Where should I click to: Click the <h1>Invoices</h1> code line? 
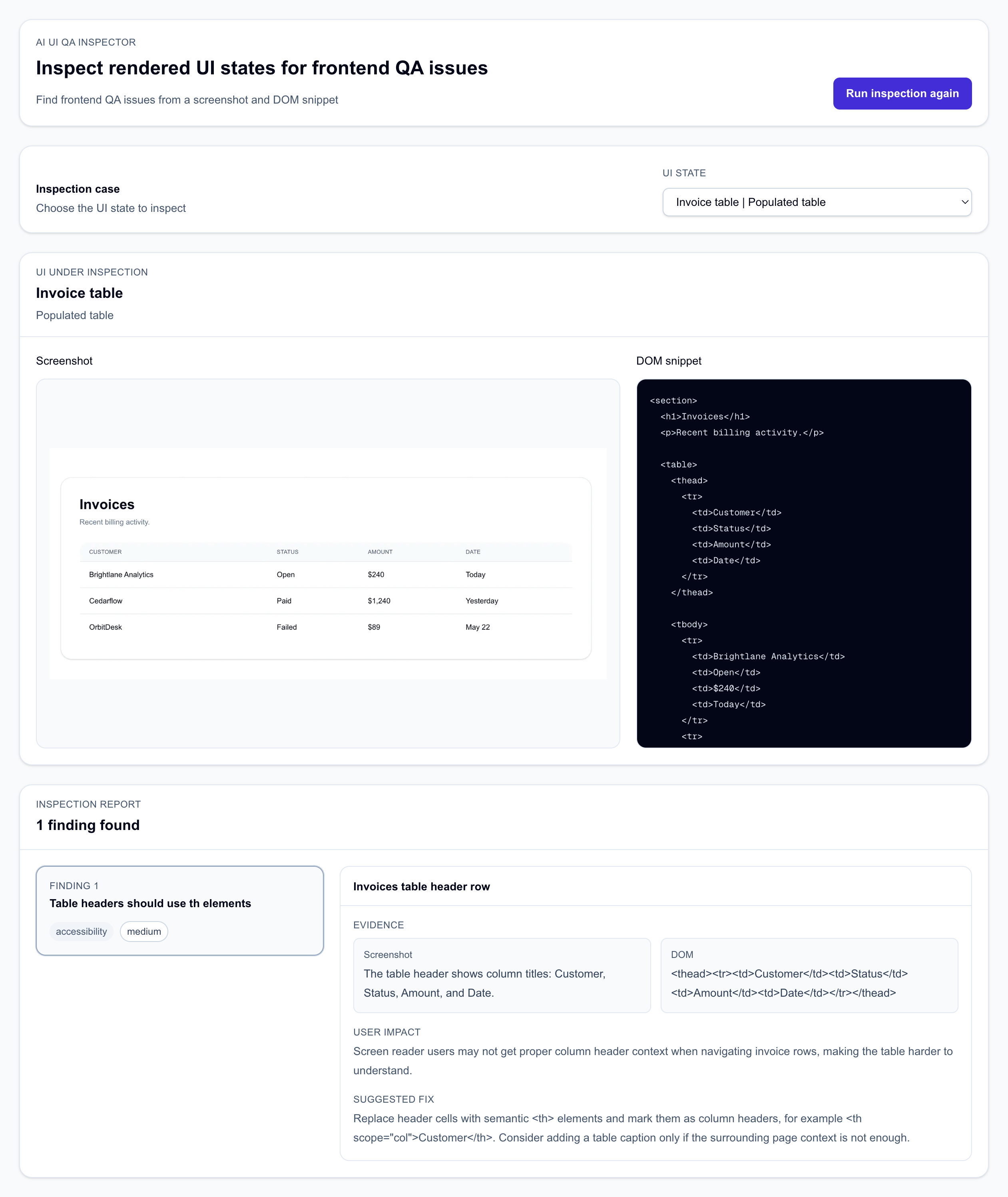[705, 417]
